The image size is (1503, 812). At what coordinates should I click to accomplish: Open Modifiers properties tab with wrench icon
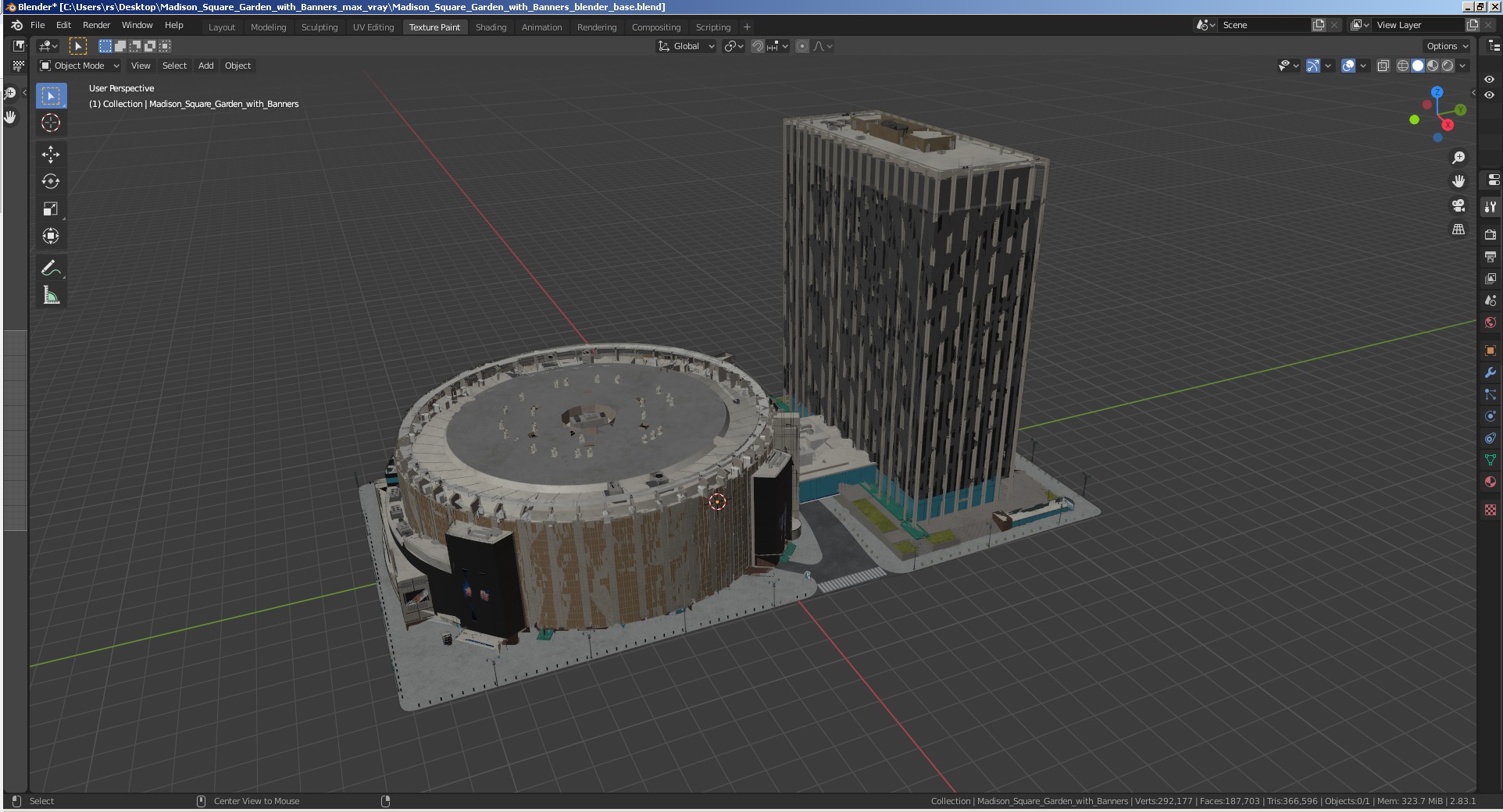click(x=1491, y=372)
